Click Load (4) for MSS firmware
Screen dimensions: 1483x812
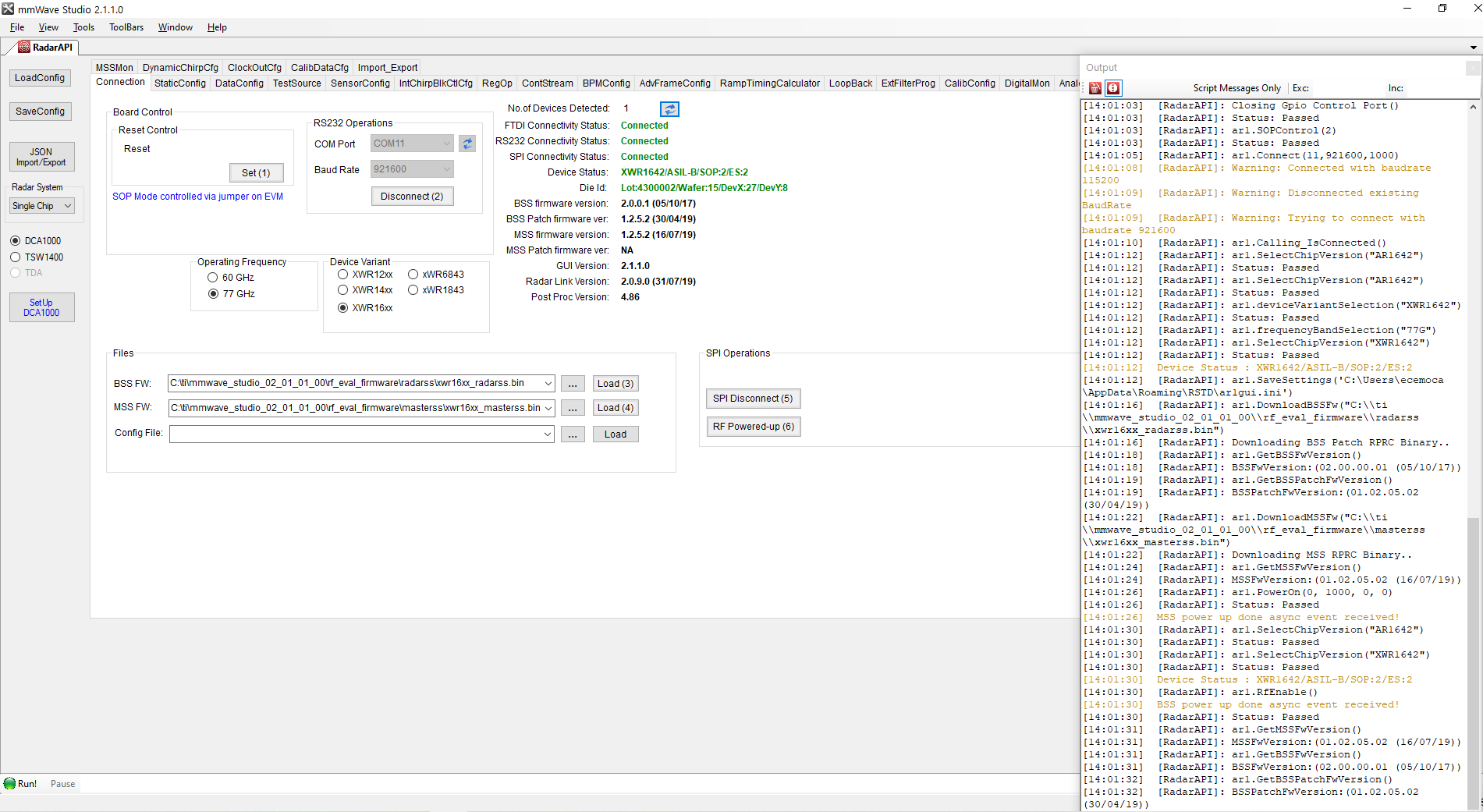click(x=616, y=408)
